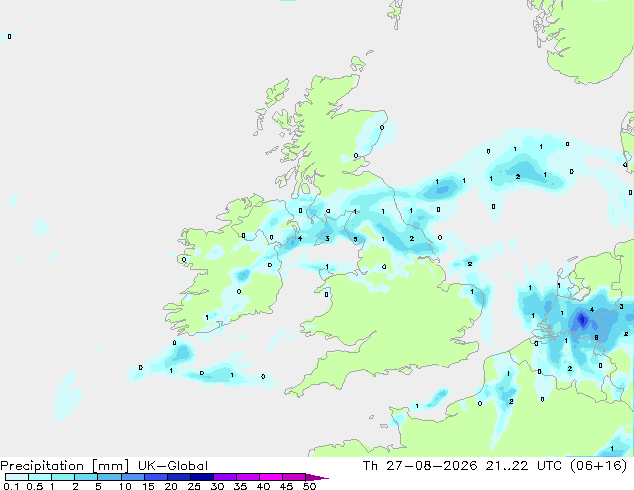Screen dimensions: 634x490
Task: Click the '20' legend scale label
Action: click(x=171, y=486)
